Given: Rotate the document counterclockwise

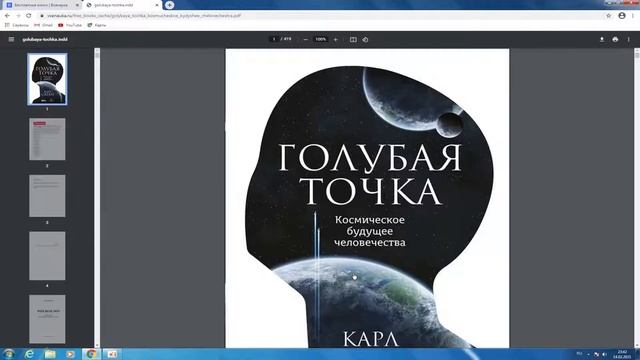Looking at the screenshot, I should pos(365,40).
